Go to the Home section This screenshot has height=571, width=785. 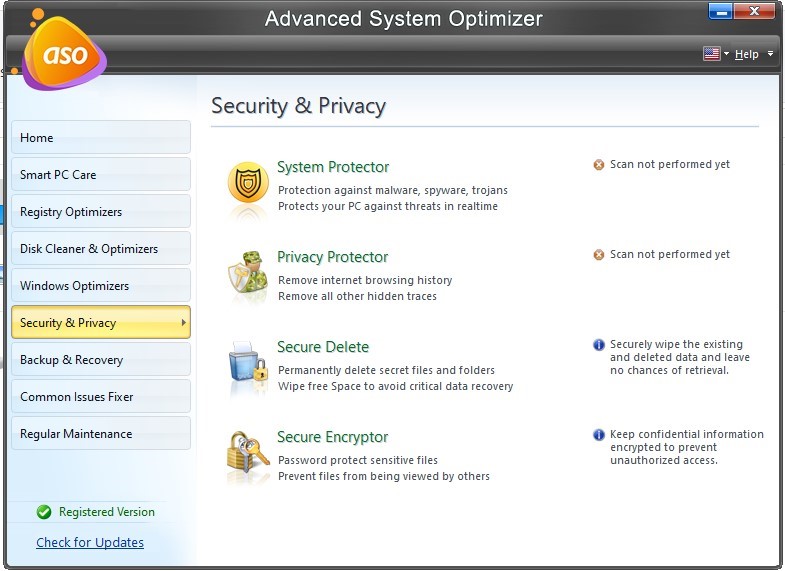(x=101, y=137)
